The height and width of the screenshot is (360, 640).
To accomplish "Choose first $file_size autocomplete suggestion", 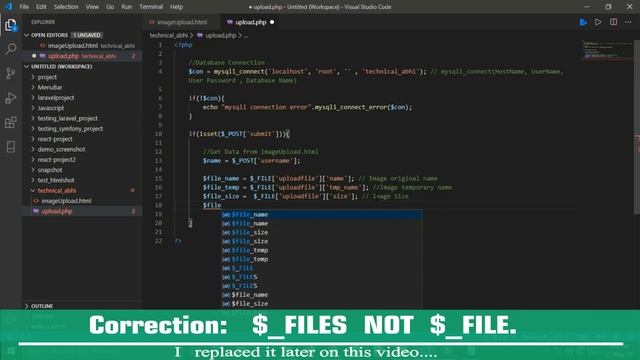I will 322,232.
